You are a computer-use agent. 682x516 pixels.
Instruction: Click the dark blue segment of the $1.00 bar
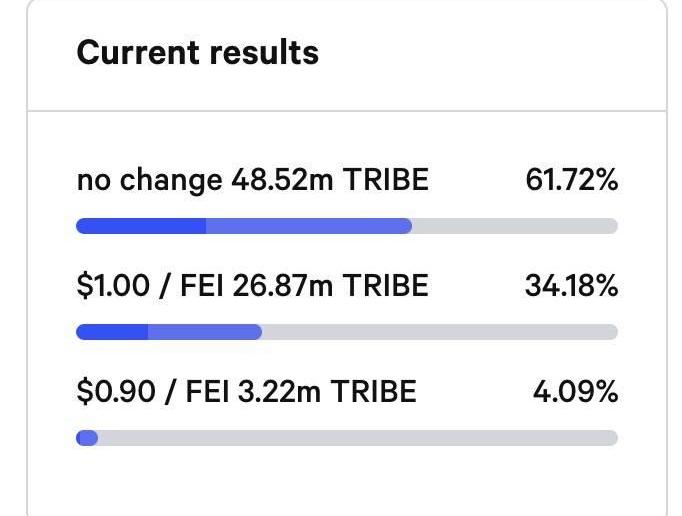tap(112, 332)
